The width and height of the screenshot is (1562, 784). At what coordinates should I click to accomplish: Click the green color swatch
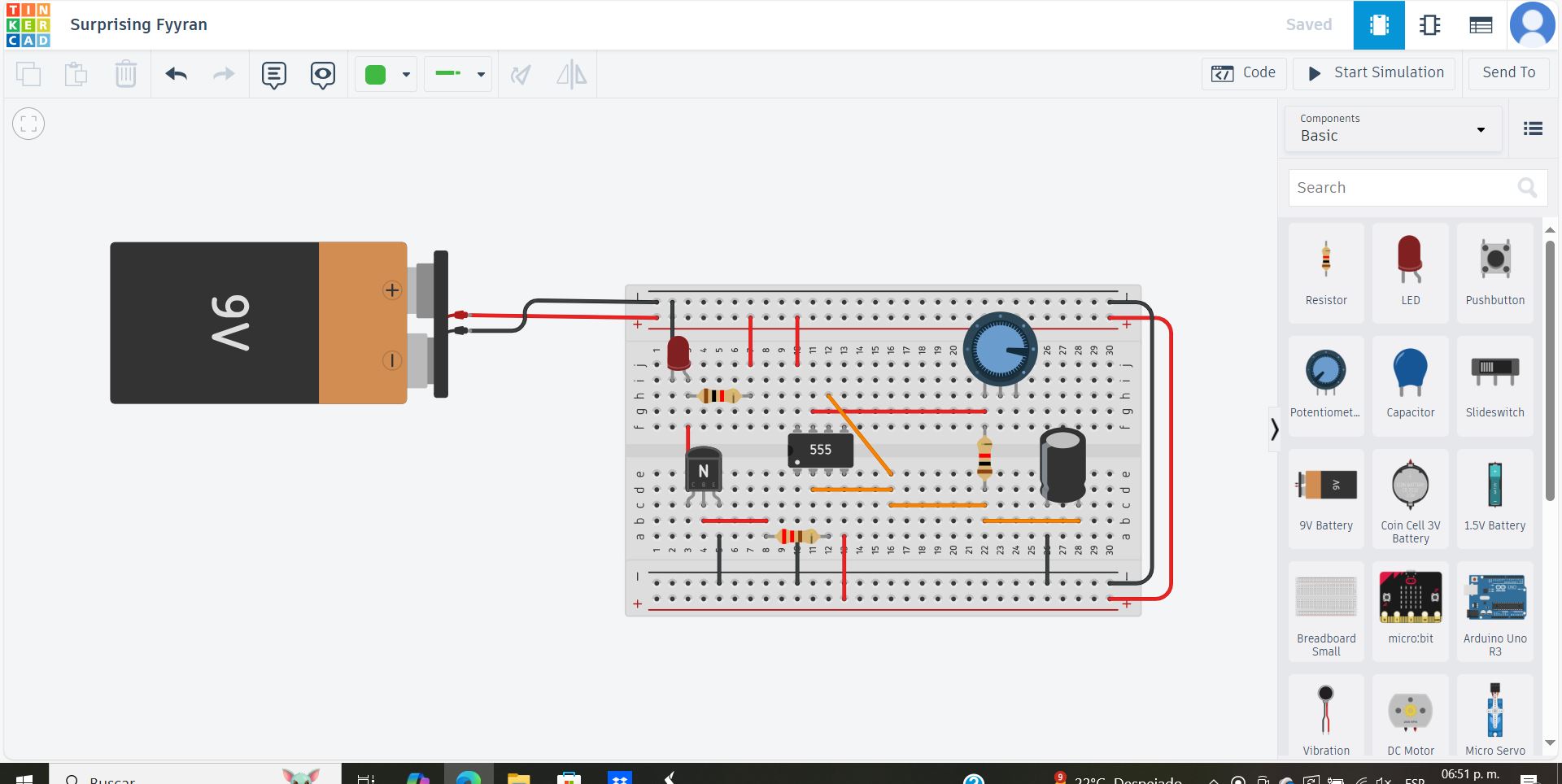(377, 74)
